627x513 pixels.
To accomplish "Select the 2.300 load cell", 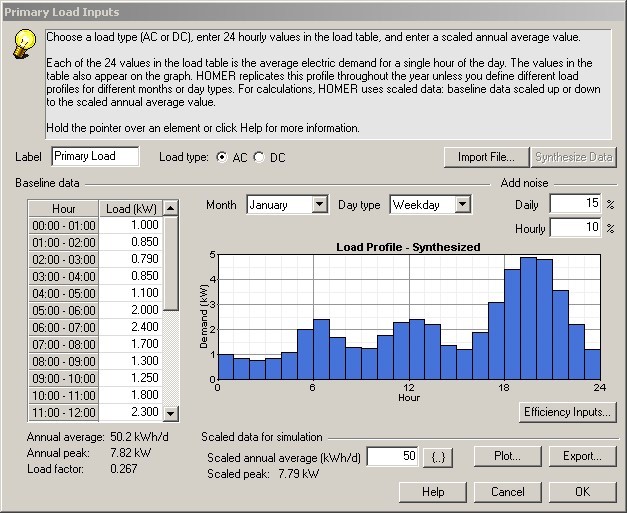I will tap(131, 412).
